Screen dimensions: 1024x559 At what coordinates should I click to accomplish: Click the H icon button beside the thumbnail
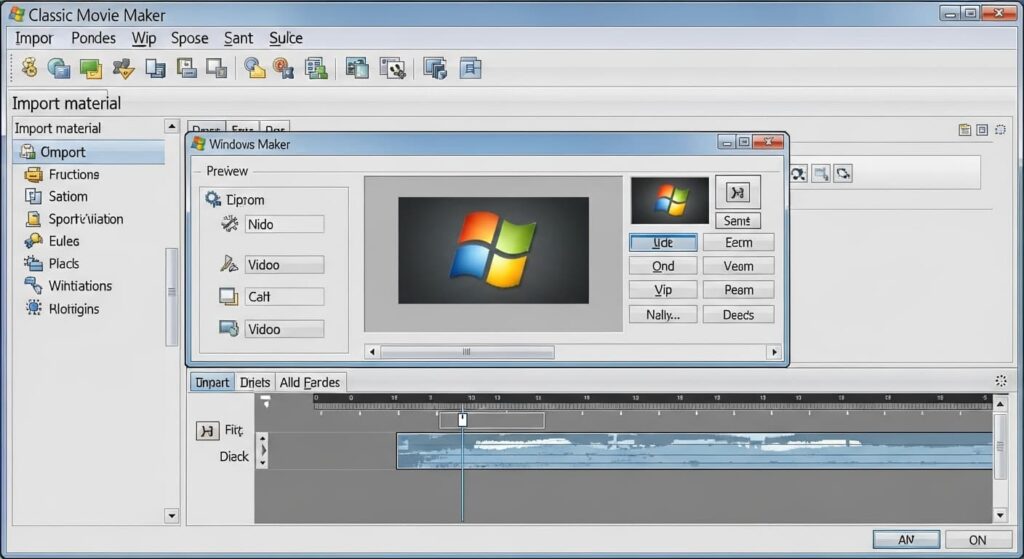coord(737,192)
